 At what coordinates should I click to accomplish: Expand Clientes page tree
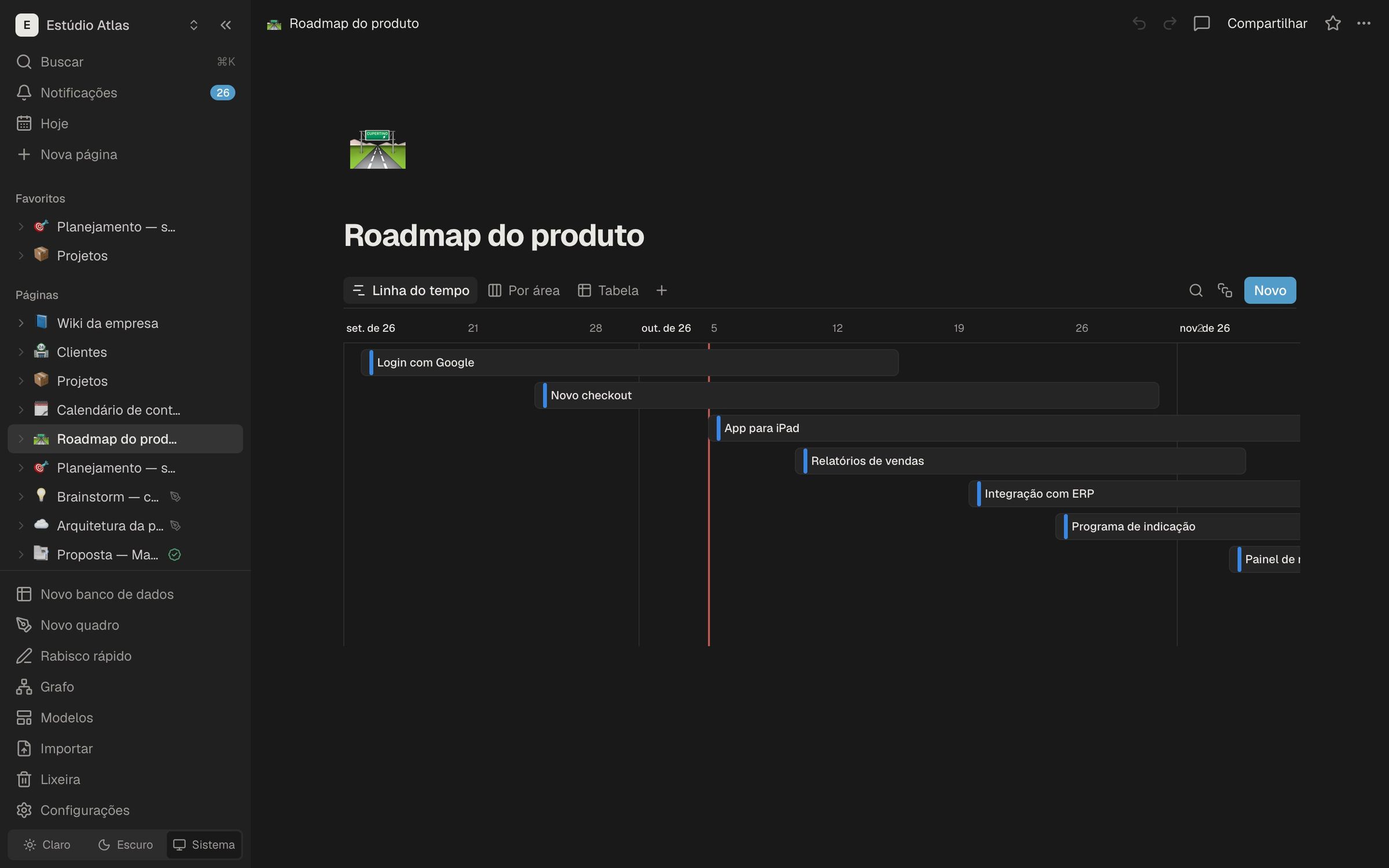(21, 352)
